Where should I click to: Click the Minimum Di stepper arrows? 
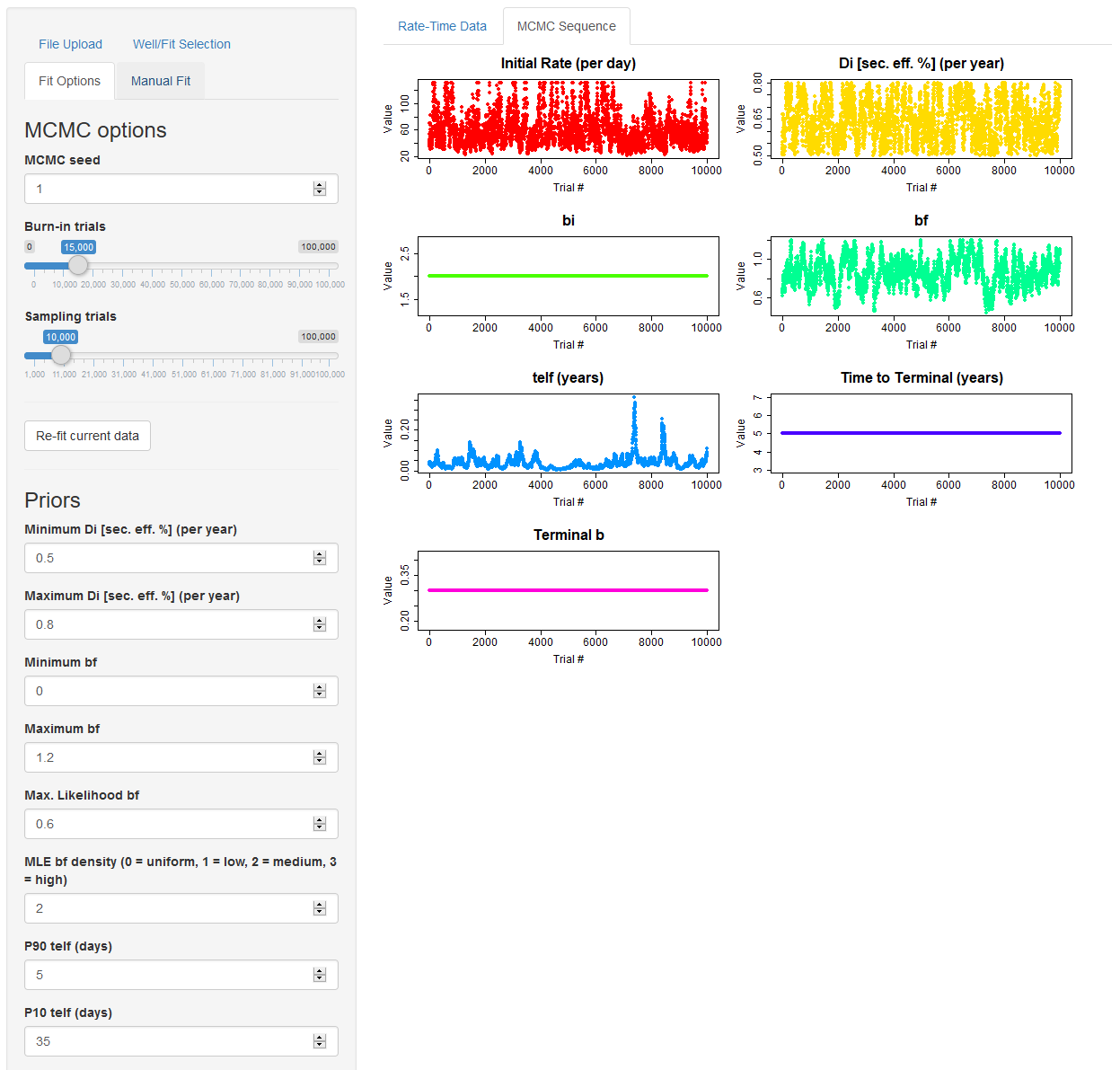point(319,558)
